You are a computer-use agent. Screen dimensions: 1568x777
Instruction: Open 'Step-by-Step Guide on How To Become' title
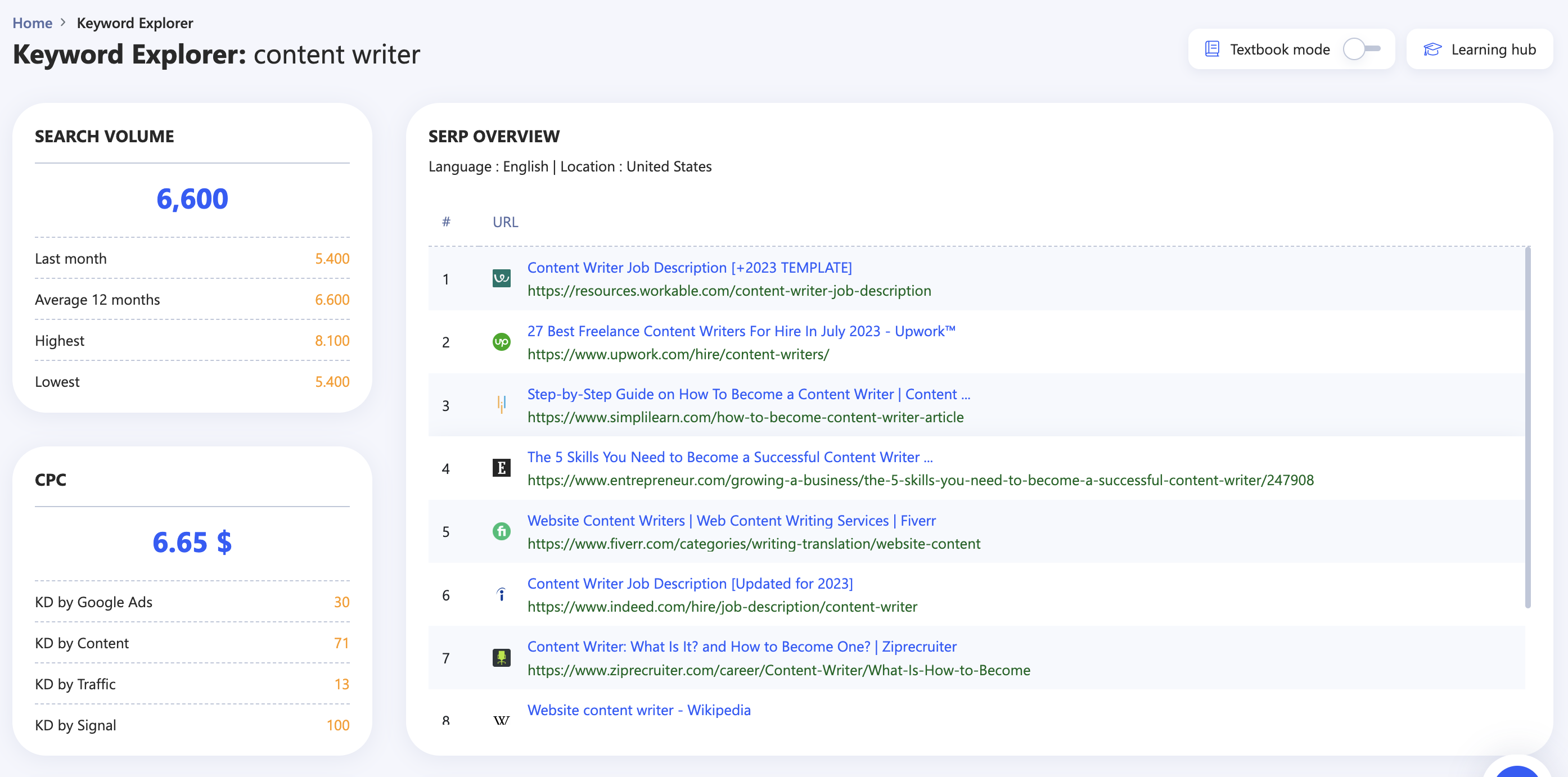tap(748, 394)
